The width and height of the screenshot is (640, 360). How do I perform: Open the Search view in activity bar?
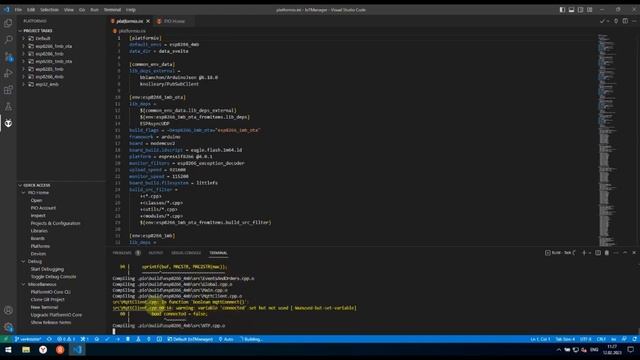[8, 40]
